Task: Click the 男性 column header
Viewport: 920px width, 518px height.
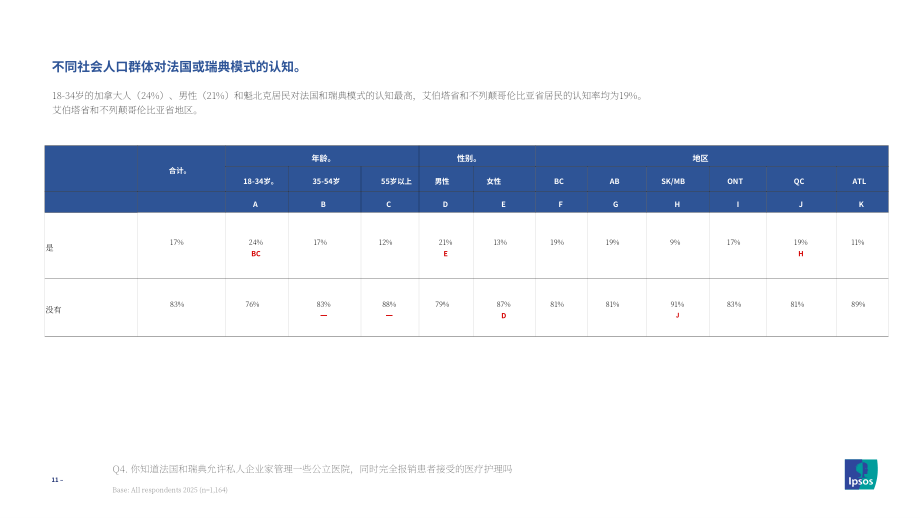Action: (442, 181)
